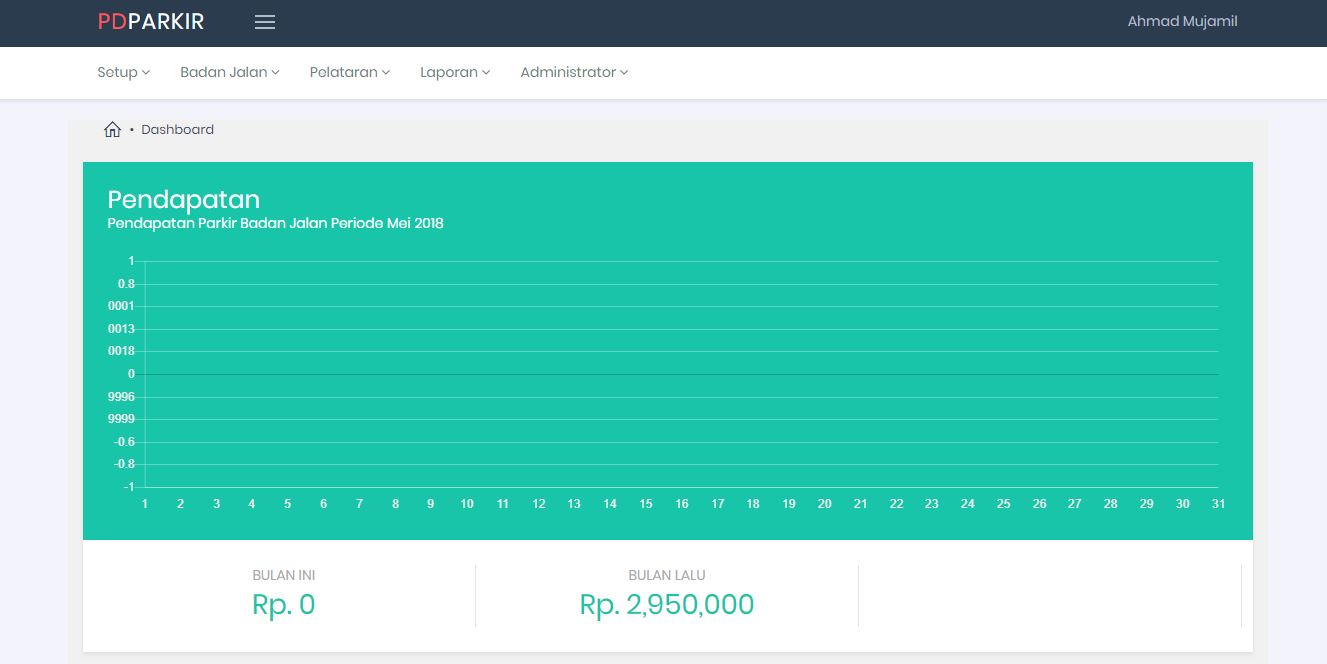Image resolution: width=1327 pixels, height=664 pixels.
Task: Click day 8 on the chart x-axis
Action: (x=395, y=504)
